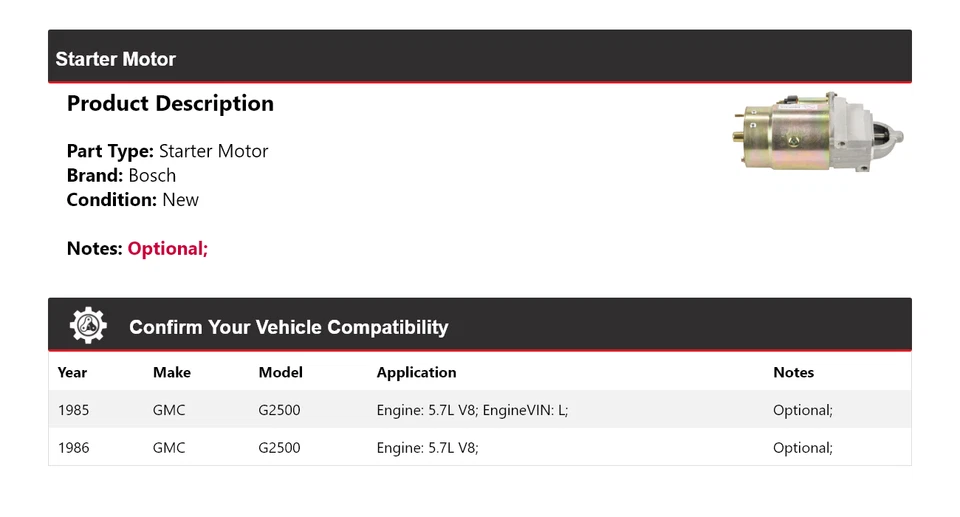960x517 pixels.
Task: Click the red Optional; note text
Action: 167,249
